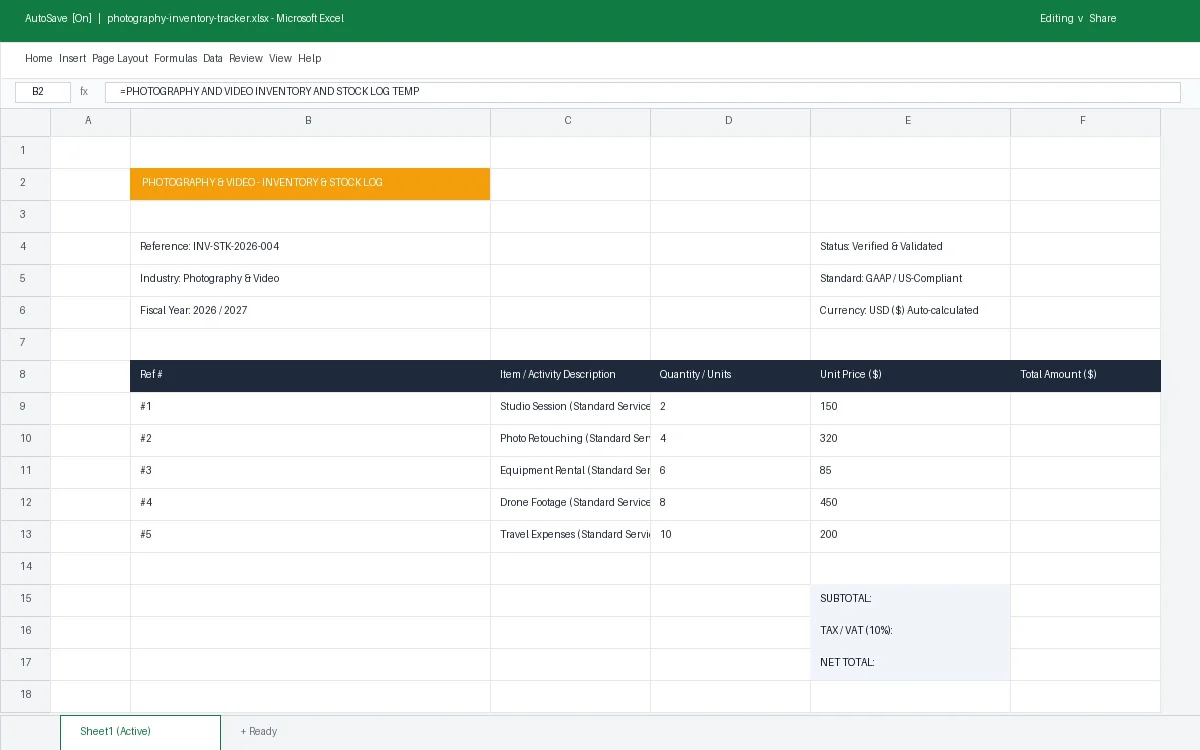
Task: Select the orange title cell B2
Action: (x=310, y=184)
